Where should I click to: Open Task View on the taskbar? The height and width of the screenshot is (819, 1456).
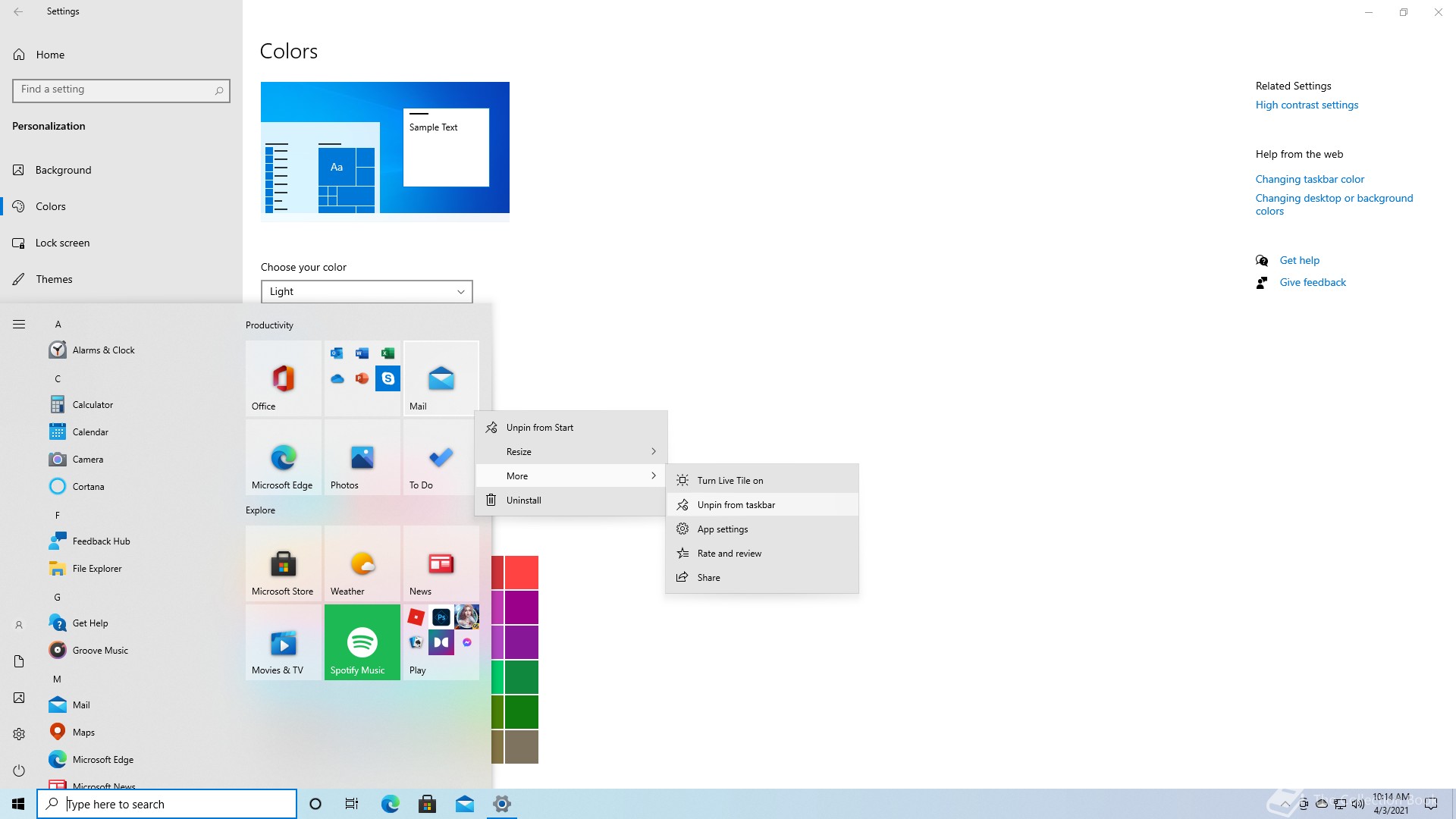pyautogui.click(x=352, y=804)
